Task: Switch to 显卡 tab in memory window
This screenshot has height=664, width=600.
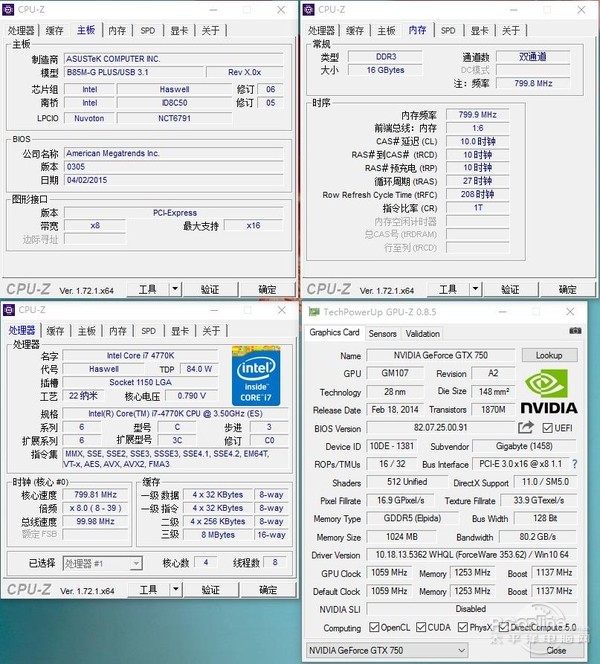Action: coord(480,30)
